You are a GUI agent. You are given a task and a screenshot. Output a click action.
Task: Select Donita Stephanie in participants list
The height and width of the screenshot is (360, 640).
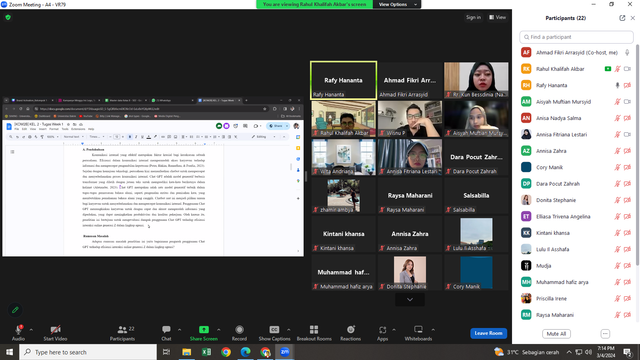(577, 200)
